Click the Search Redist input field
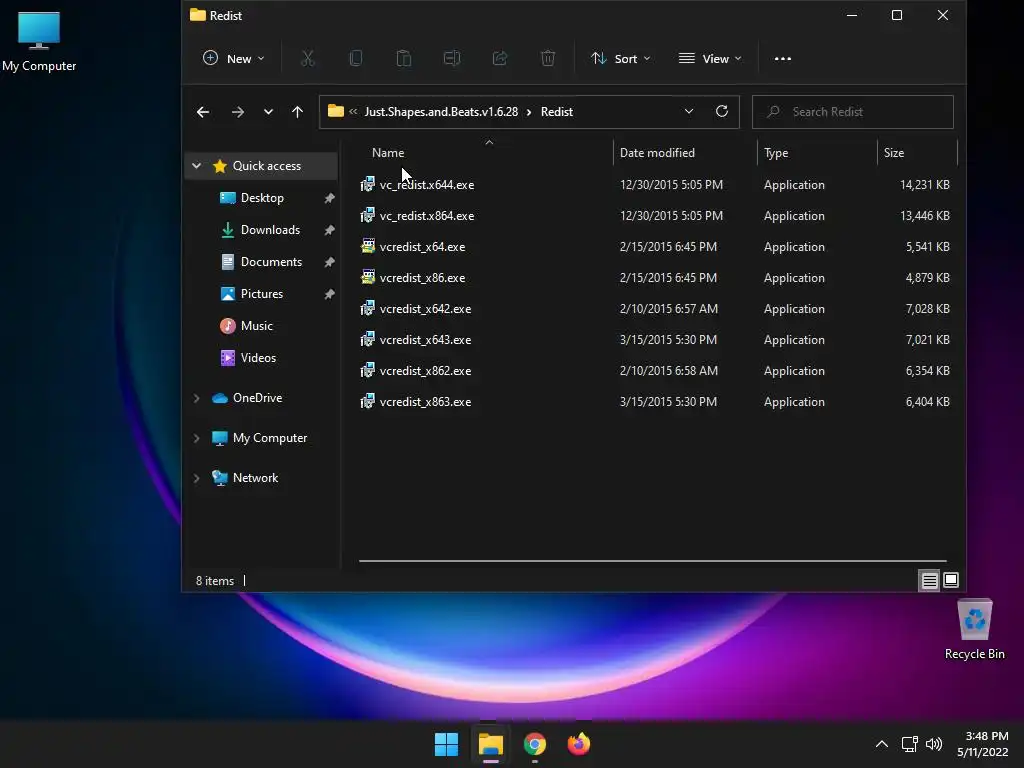This screenshot has width=1024, height=768. 852,112
